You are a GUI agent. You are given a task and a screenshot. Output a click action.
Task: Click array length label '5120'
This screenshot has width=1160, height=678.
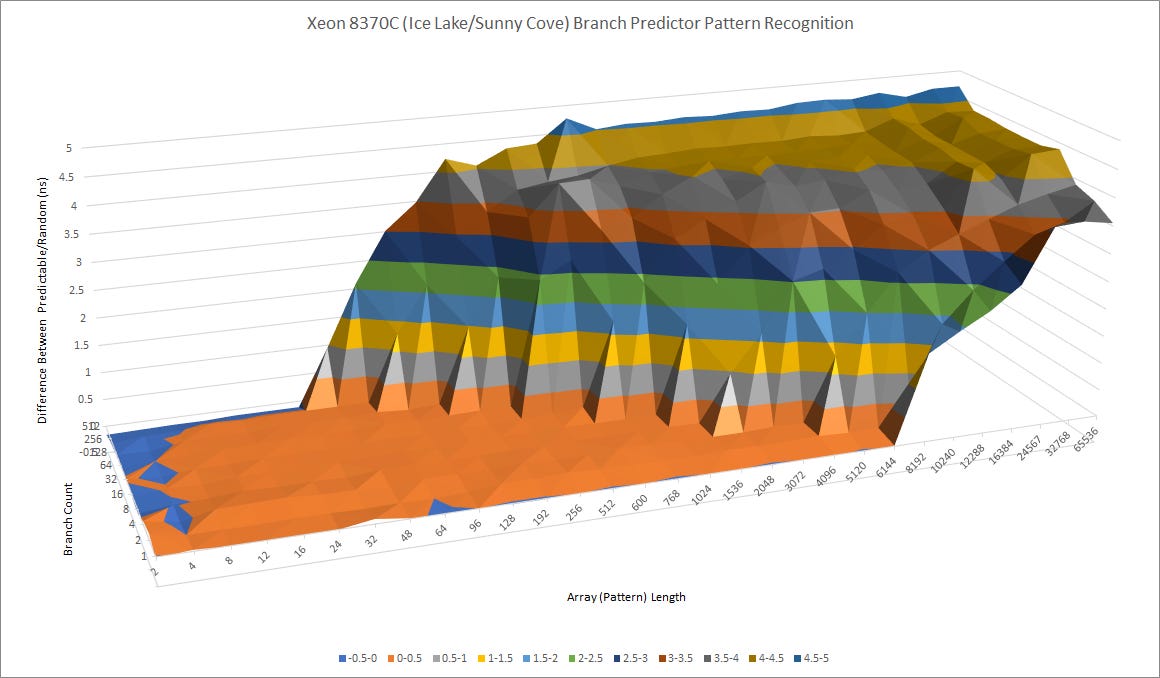tap(856, 472)
